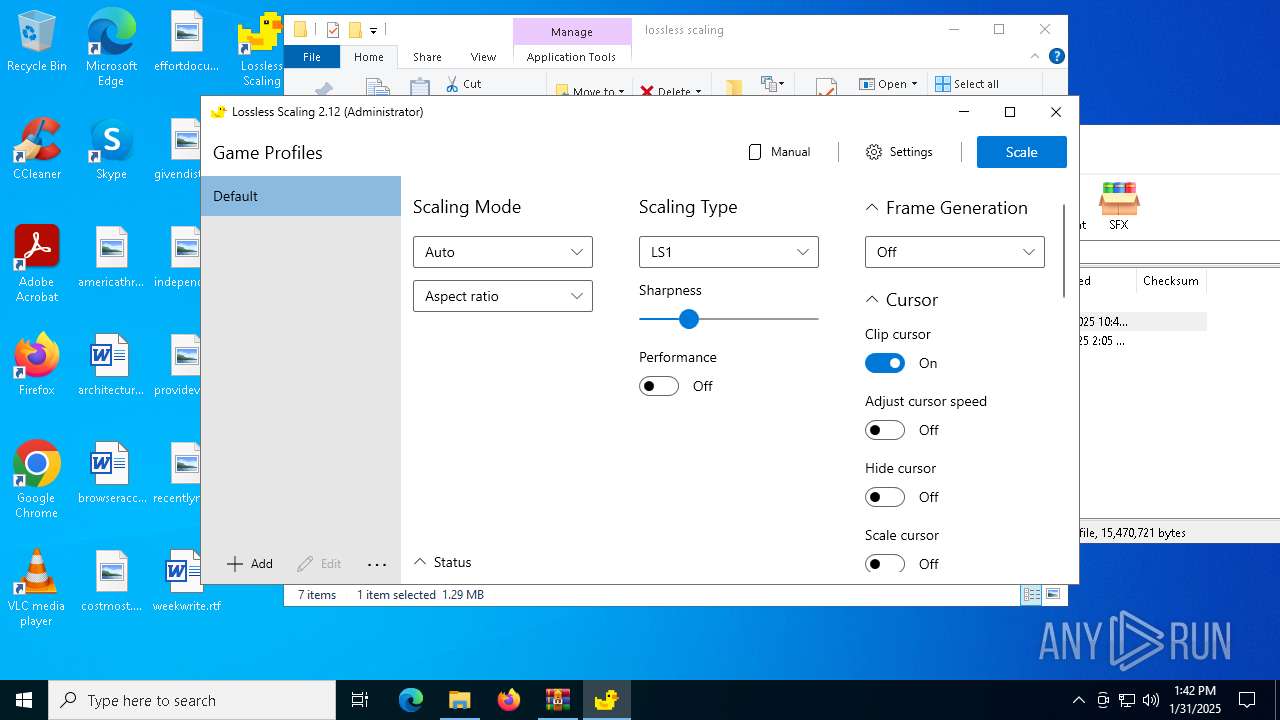Collapse the Cursor section

[872, 300]
